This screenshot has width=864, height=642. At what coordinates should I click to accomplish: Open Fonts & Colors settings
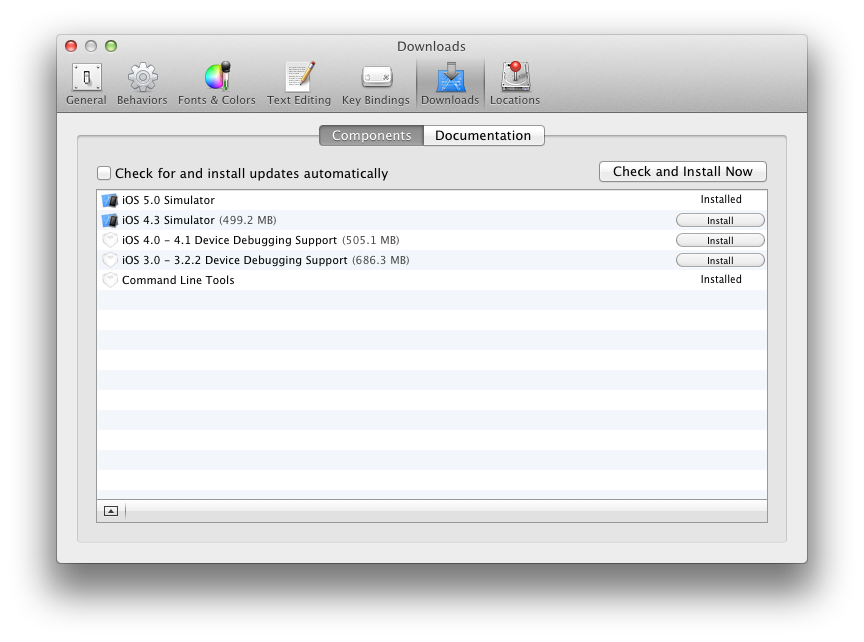point(216,80)
